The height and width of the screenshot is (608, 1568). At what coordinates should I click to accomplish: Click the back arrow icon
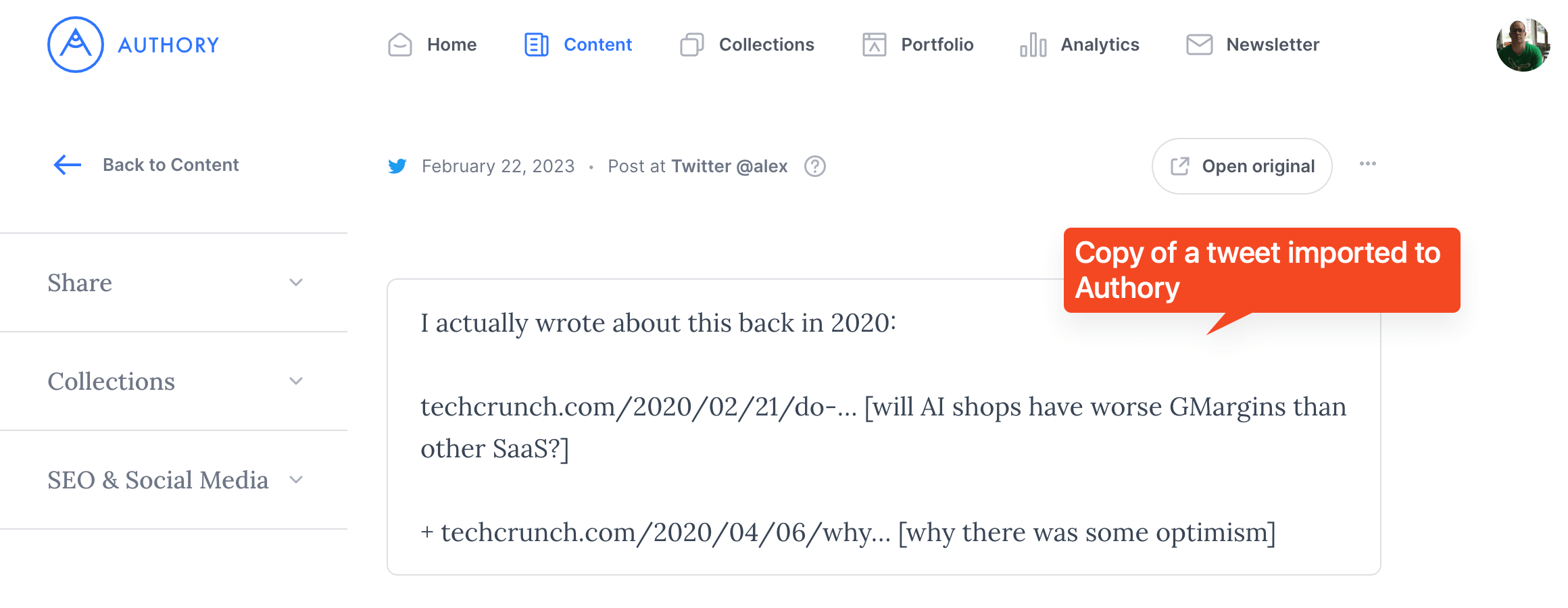click(68, 165)
